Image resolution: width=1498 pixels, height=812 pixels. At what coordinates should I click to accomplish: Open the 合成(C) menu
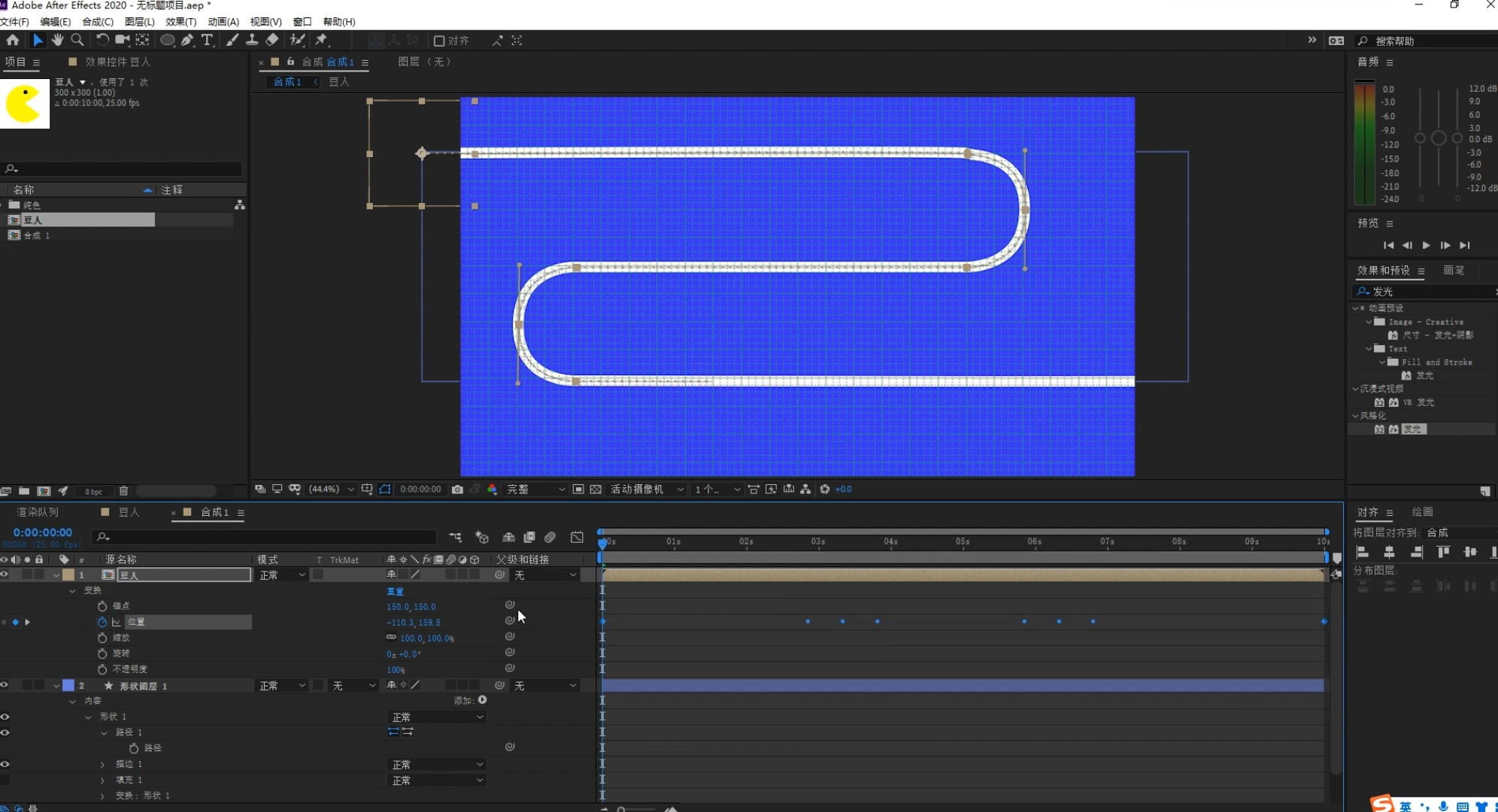coord(98,22)
